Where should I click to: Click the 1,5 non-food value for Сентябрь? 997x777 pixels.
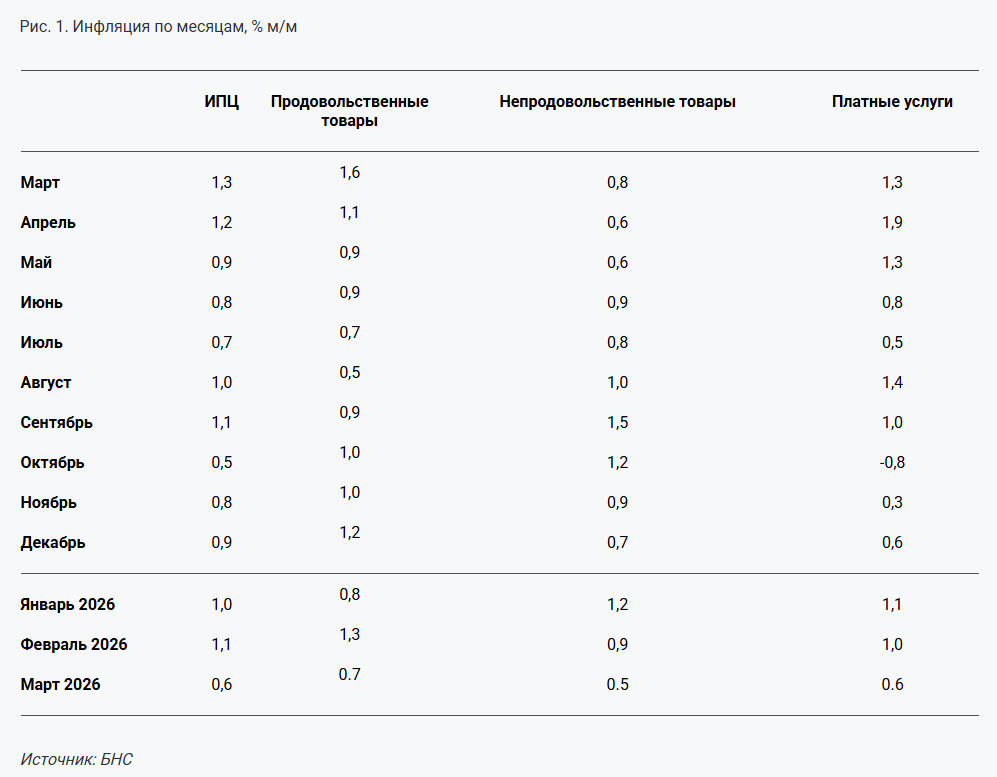[x=617, y=423]
